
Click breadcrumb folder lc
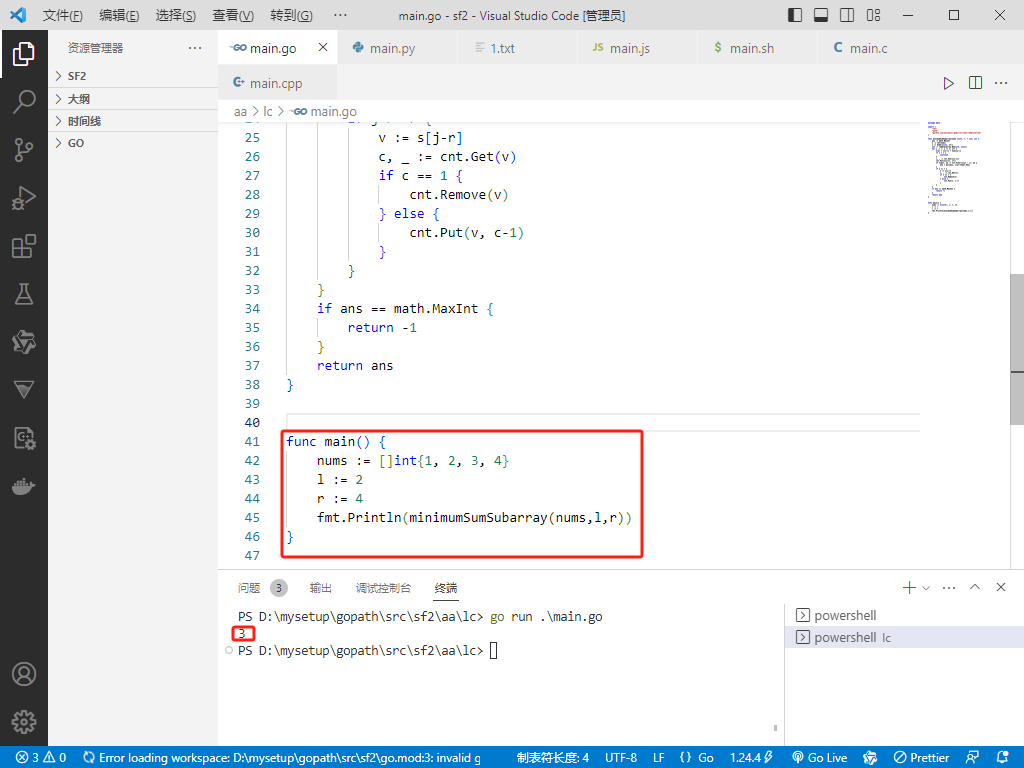[268, 112]
